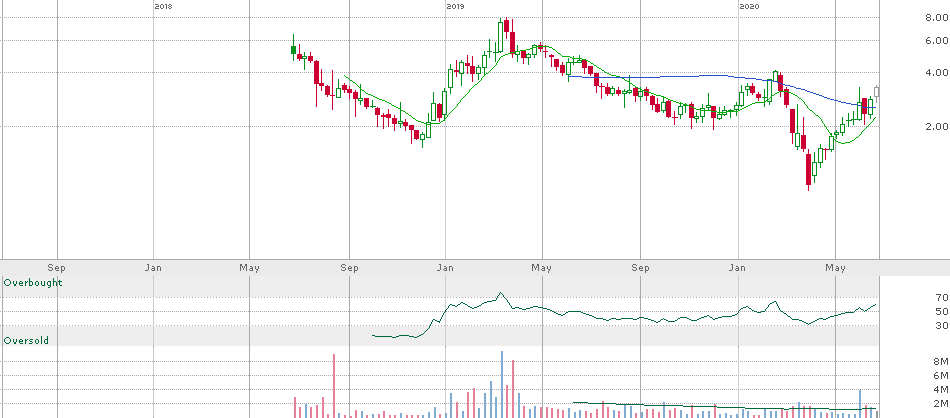Pick the 30 level label on the RSI scale
Image resolution: width=950 pixels, height=418 pixels.
pos(942,325)
